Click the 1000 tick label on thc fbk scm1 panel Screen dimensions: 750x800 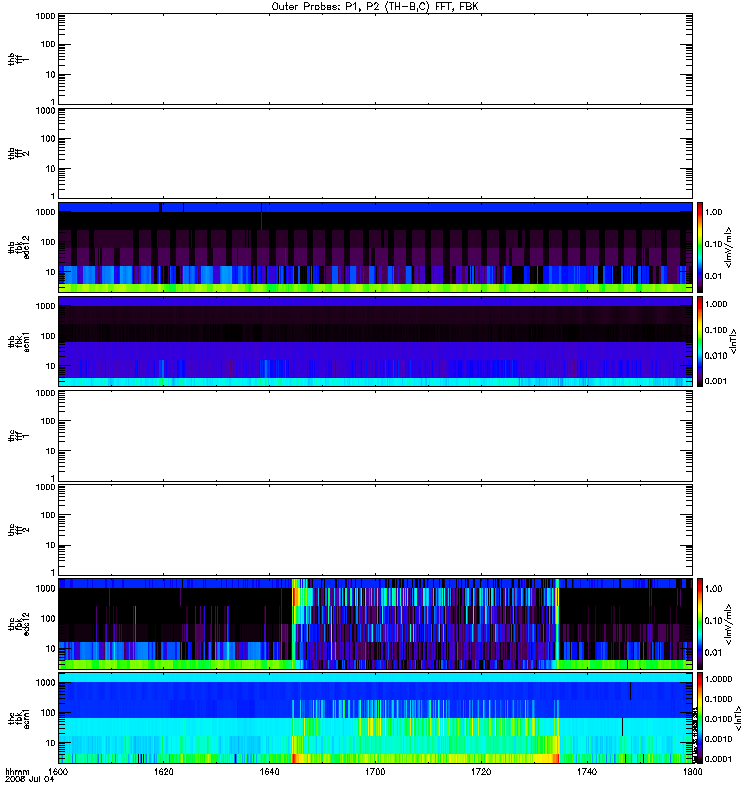tap(45, 683)
